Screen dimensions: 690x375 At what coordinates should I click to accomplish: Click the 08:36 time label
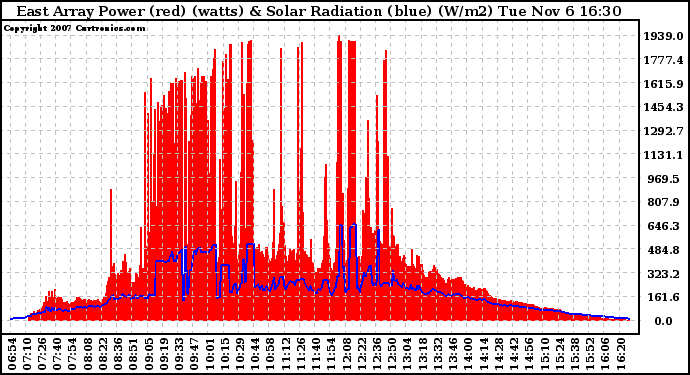118,354
